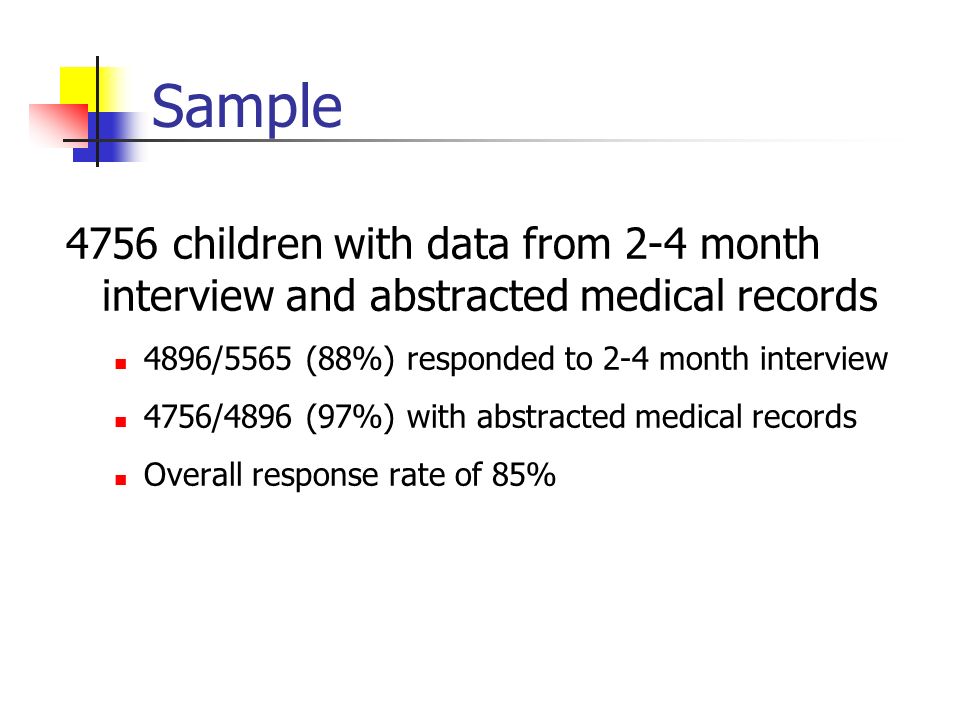
Task: Select the red bullet before 4756/4896
Action: point(121,422)
